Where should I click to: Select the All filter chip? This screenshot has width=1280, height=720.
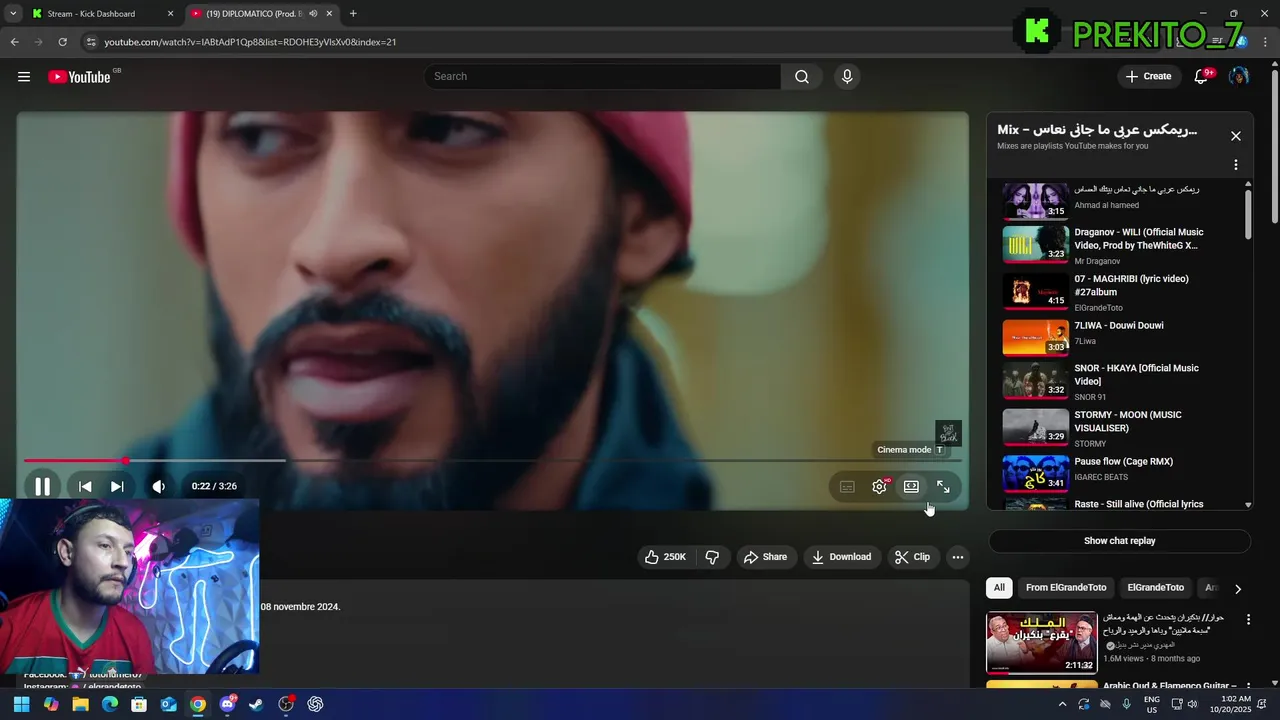point(999,588)
